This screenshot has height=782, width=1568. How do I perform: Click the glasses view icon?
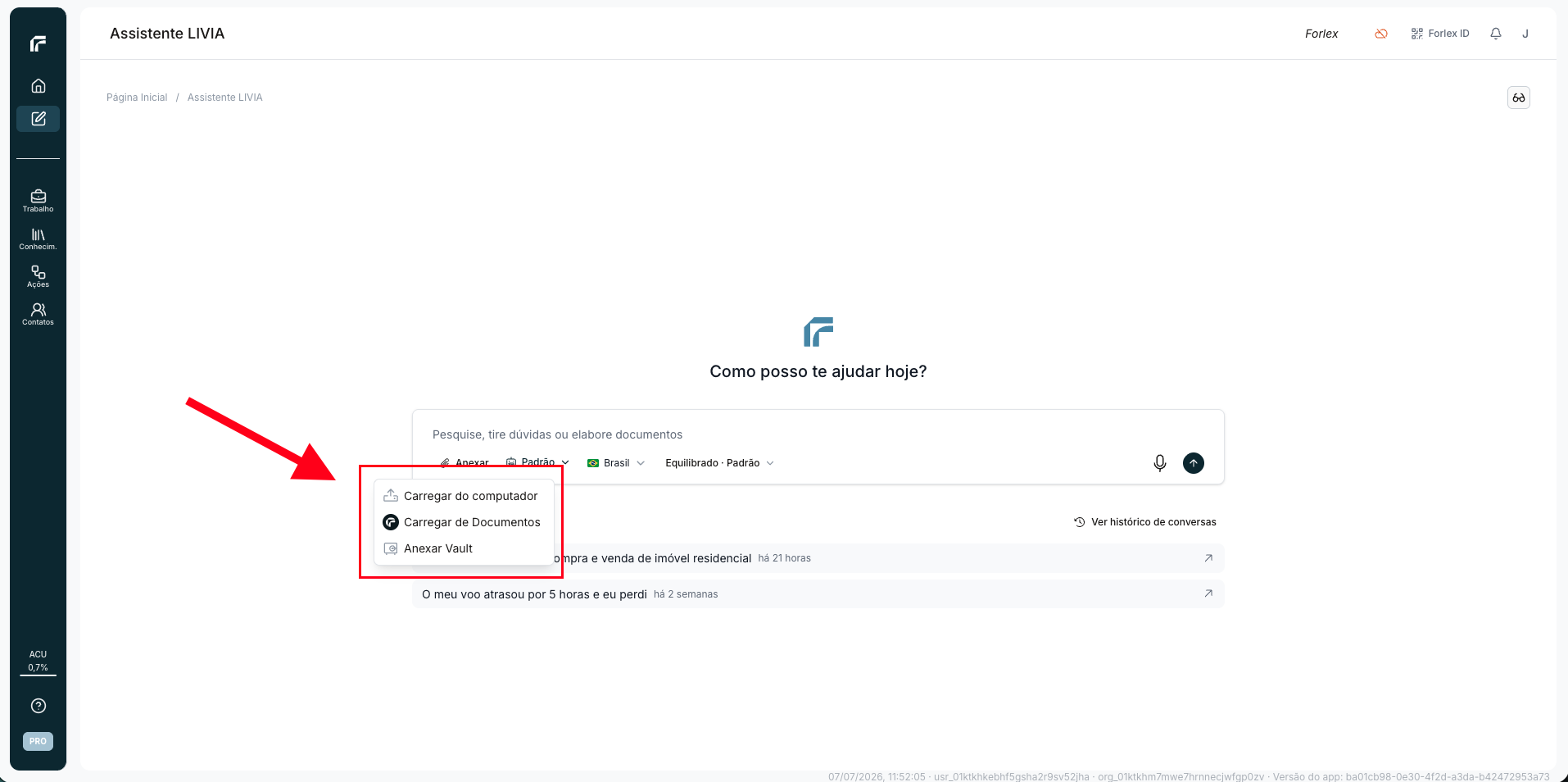pyautogui.click(x=1519, y=98)
